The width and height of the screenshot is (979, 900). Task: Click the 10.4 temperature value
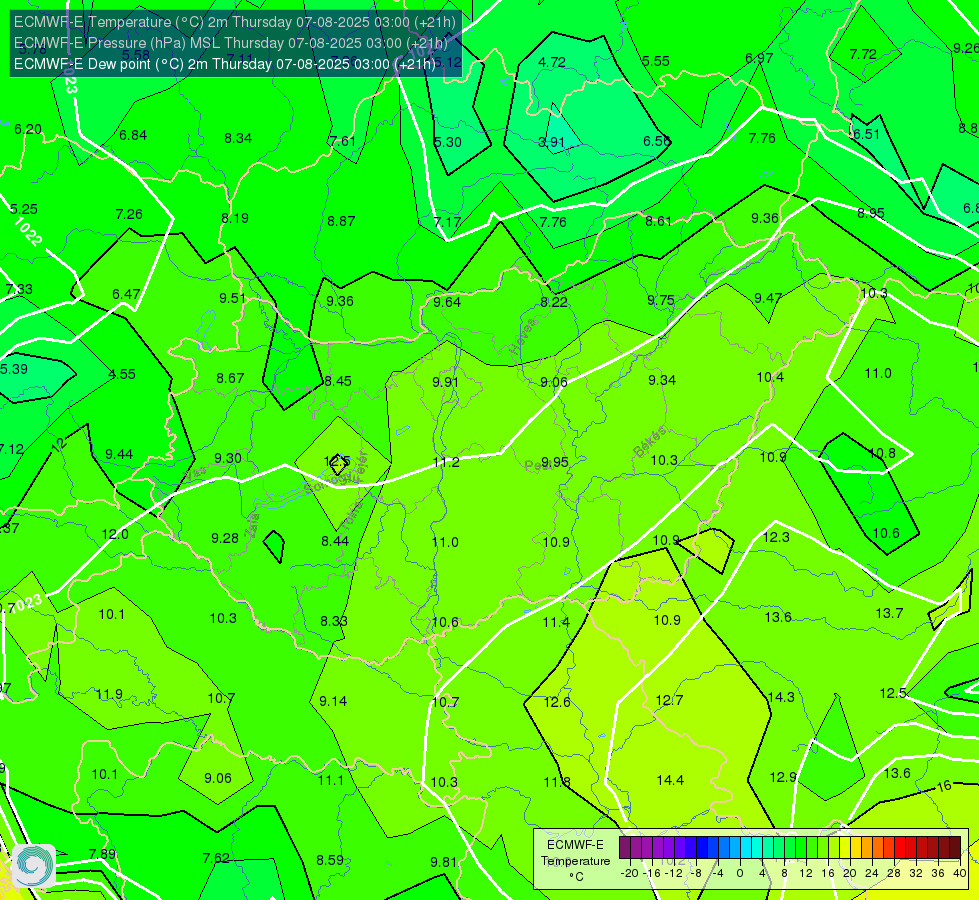click(x=770, y=377)
